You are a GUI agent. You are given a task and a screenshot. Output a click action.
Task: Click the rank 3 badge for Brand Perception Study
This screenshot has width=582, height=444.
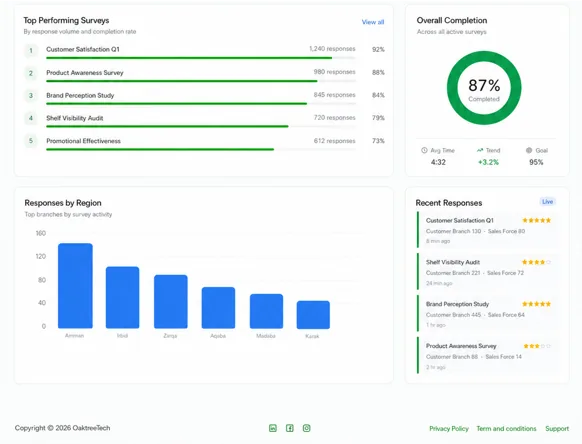[x=31, y=96]
